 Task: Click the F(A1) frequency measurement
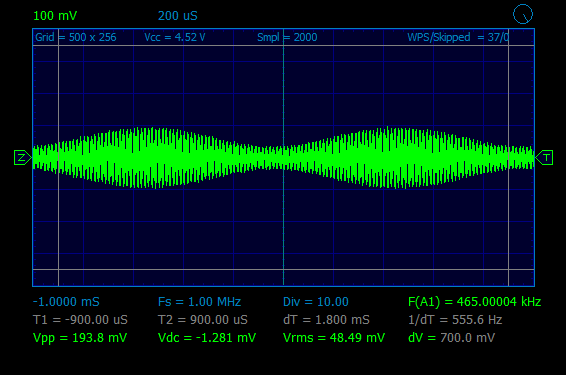tap(474, 302)
